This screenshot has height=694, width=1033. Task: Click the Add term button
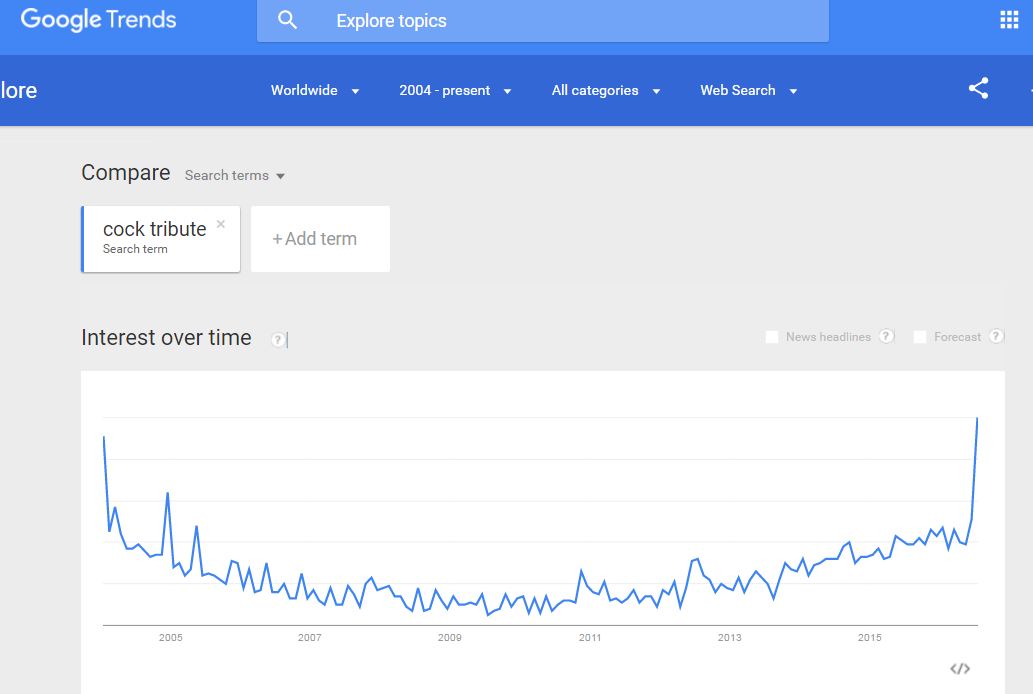click(320, 239)
